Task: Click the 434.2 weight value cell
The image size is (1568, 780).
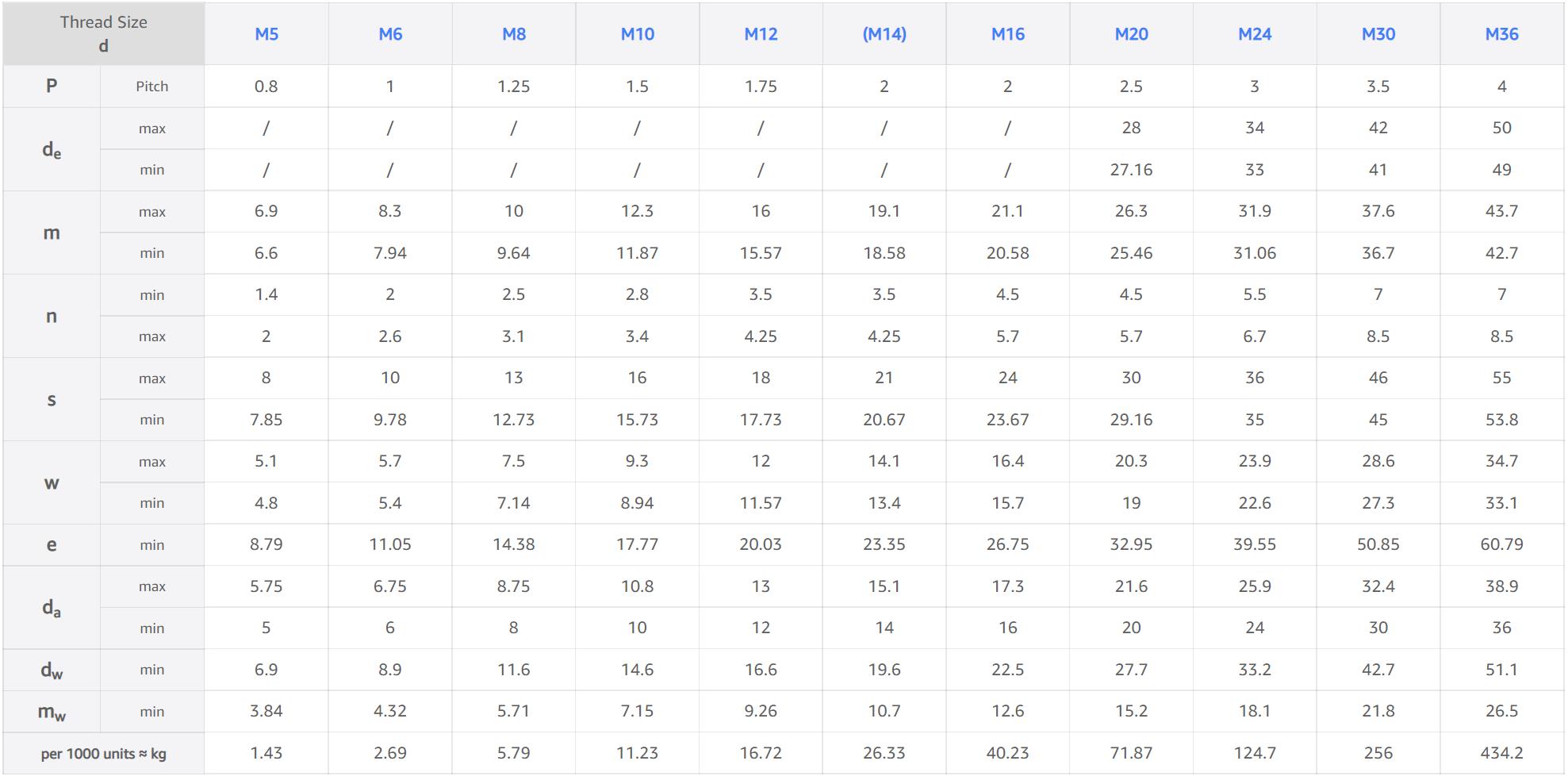Action: coord(1501,753)
